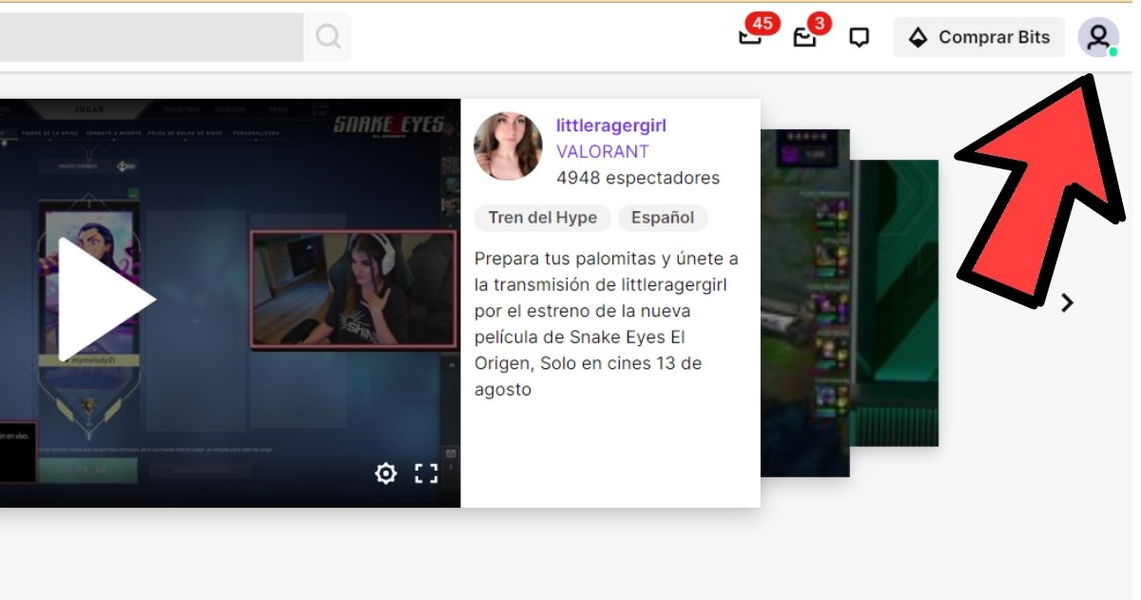This screenshot has height=600, width=1141.
Task: Open the user profile avatar menu
Action: [x=1098, y=37]
